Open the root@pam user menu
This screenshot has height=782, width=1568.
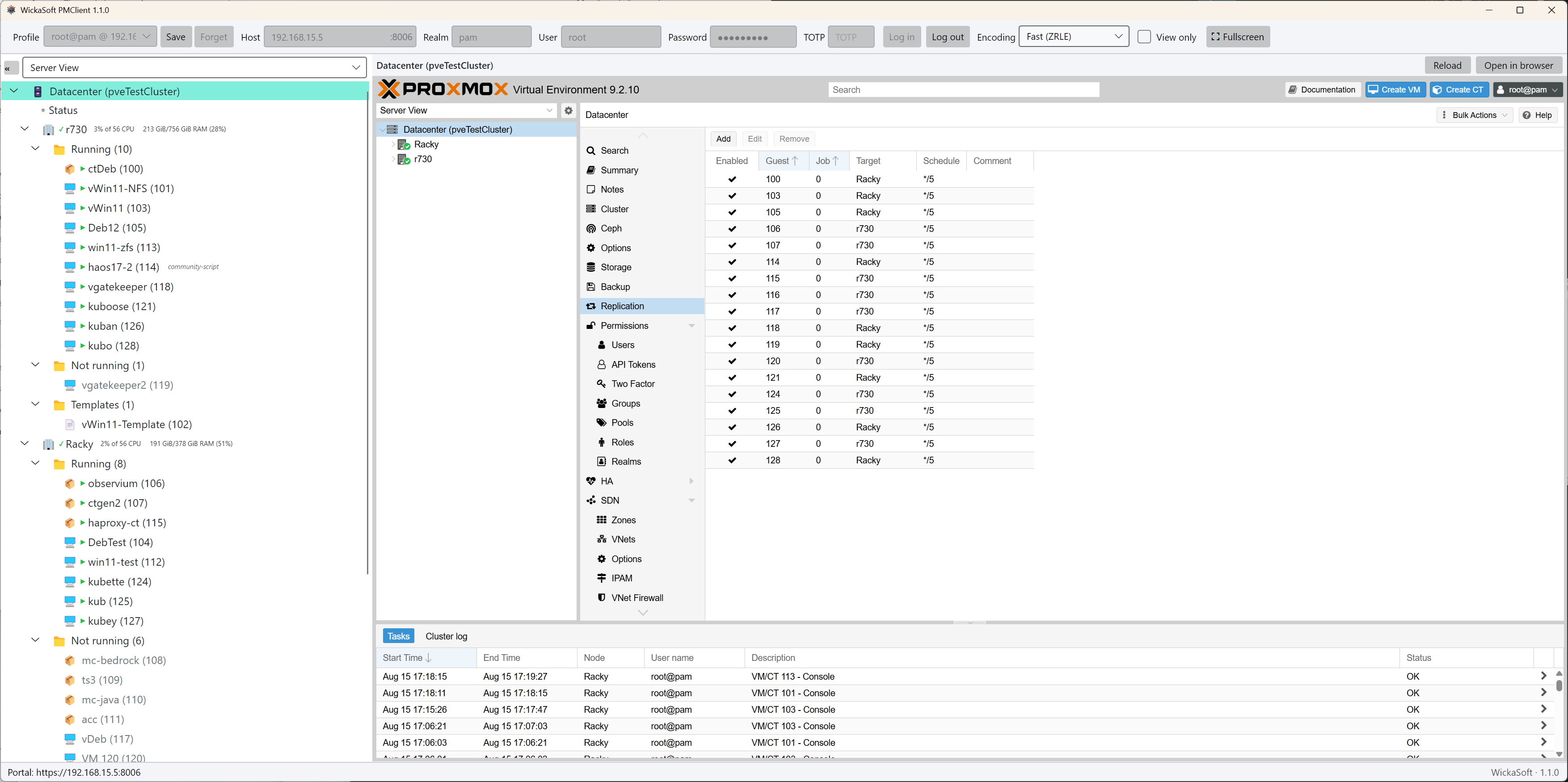pos(1527,90)
